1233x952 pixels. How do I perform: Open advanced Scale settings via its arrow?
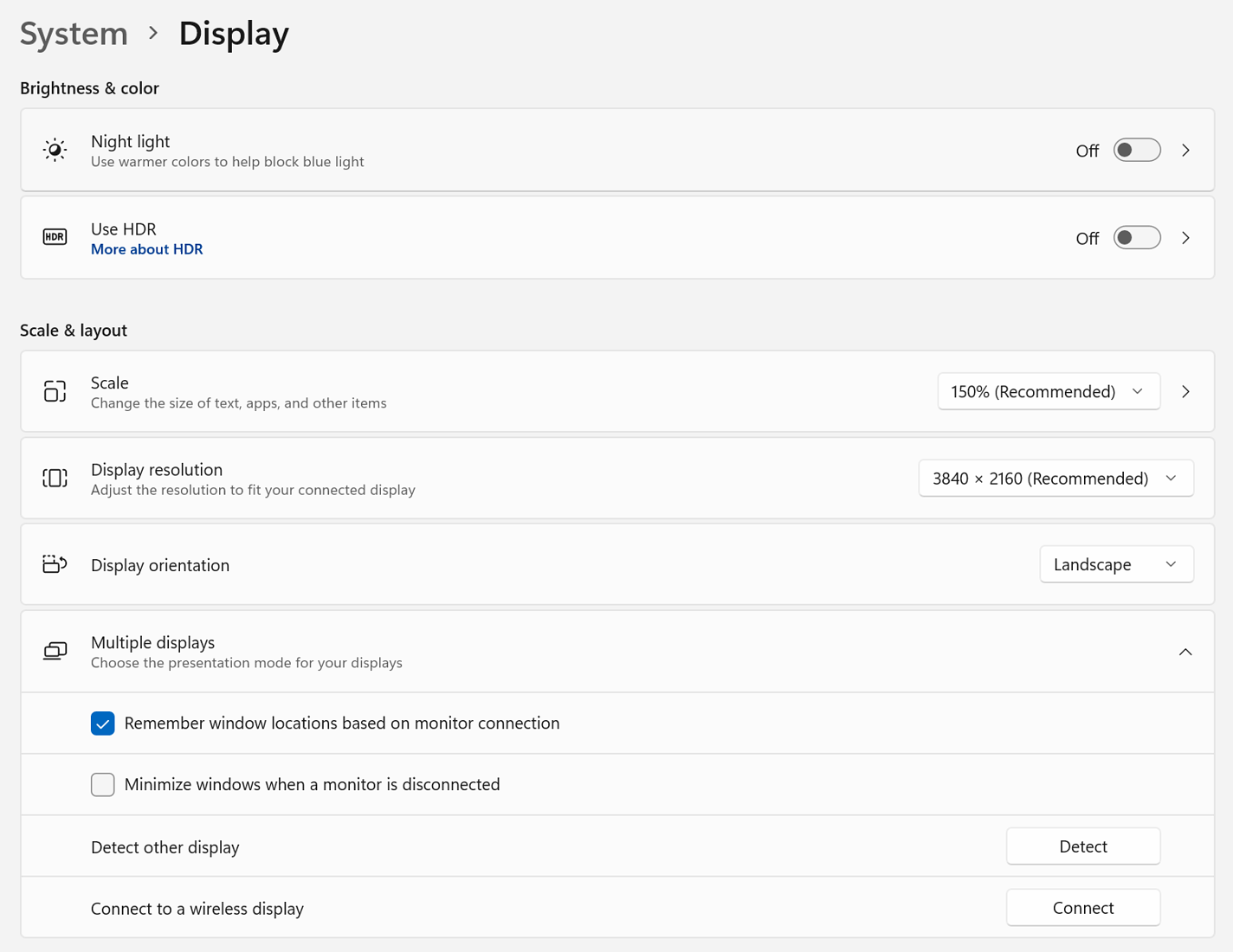click(x=1185, y=391)
